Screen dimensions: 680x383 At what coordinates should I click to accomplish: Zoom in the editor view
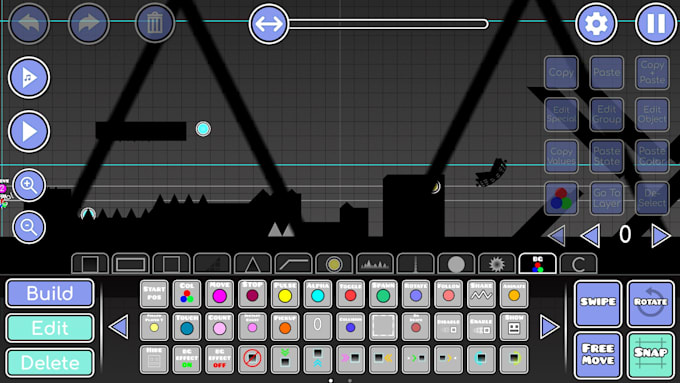tap(29, 185)
